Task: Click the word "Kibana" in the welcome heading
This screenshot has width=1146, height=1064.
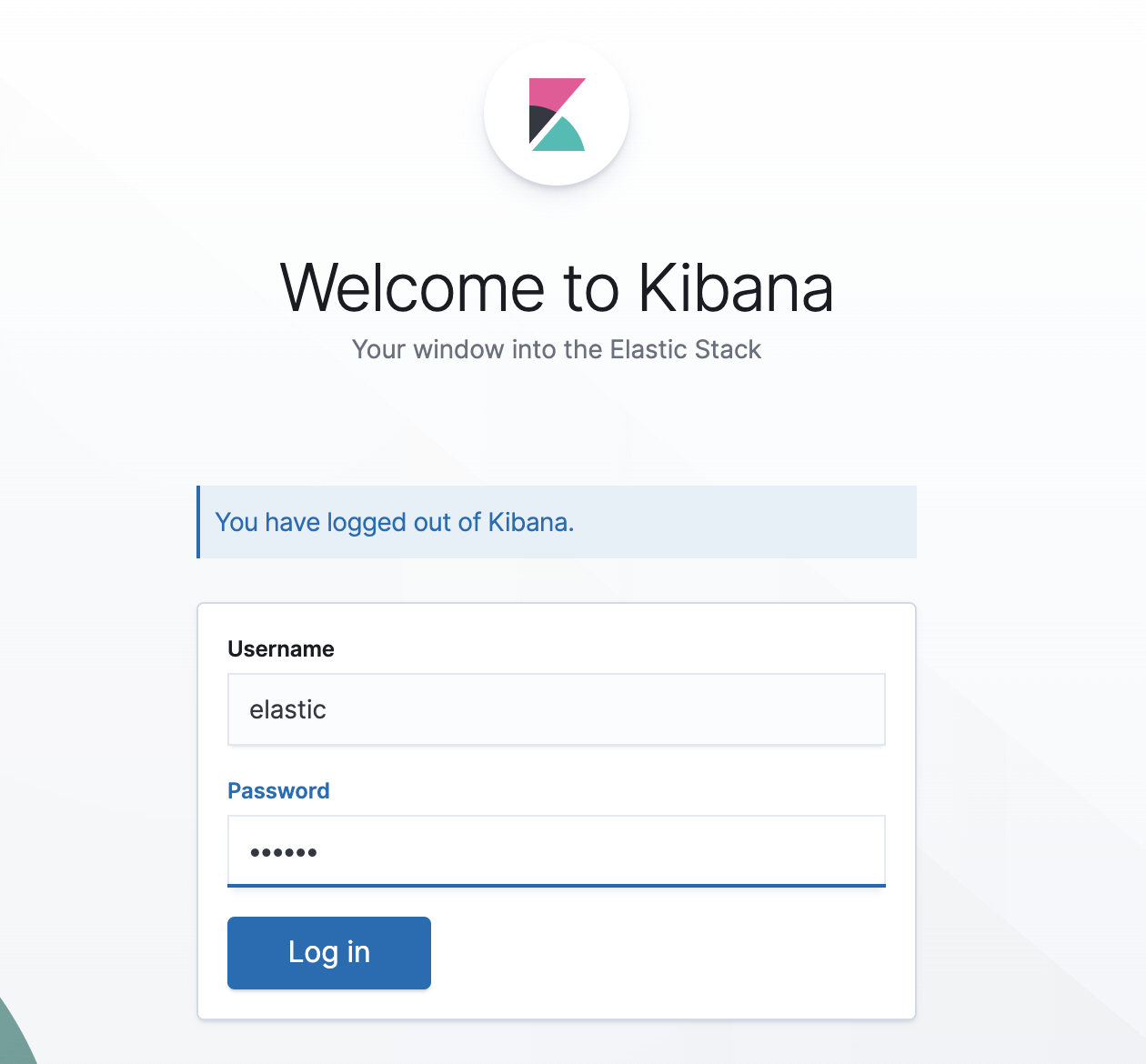Action: tap(735, 288)
